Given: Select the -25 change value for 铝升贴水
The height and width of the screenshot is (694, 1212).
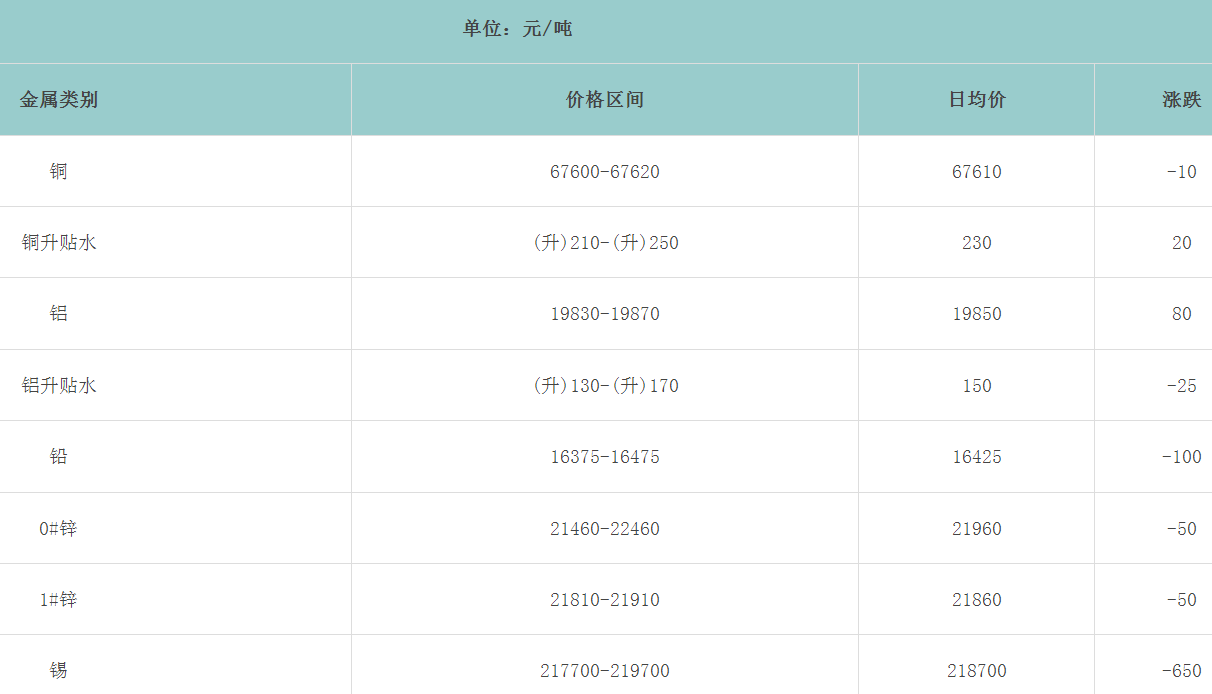Looking at the screenshot, I should tap(1181, 386).
